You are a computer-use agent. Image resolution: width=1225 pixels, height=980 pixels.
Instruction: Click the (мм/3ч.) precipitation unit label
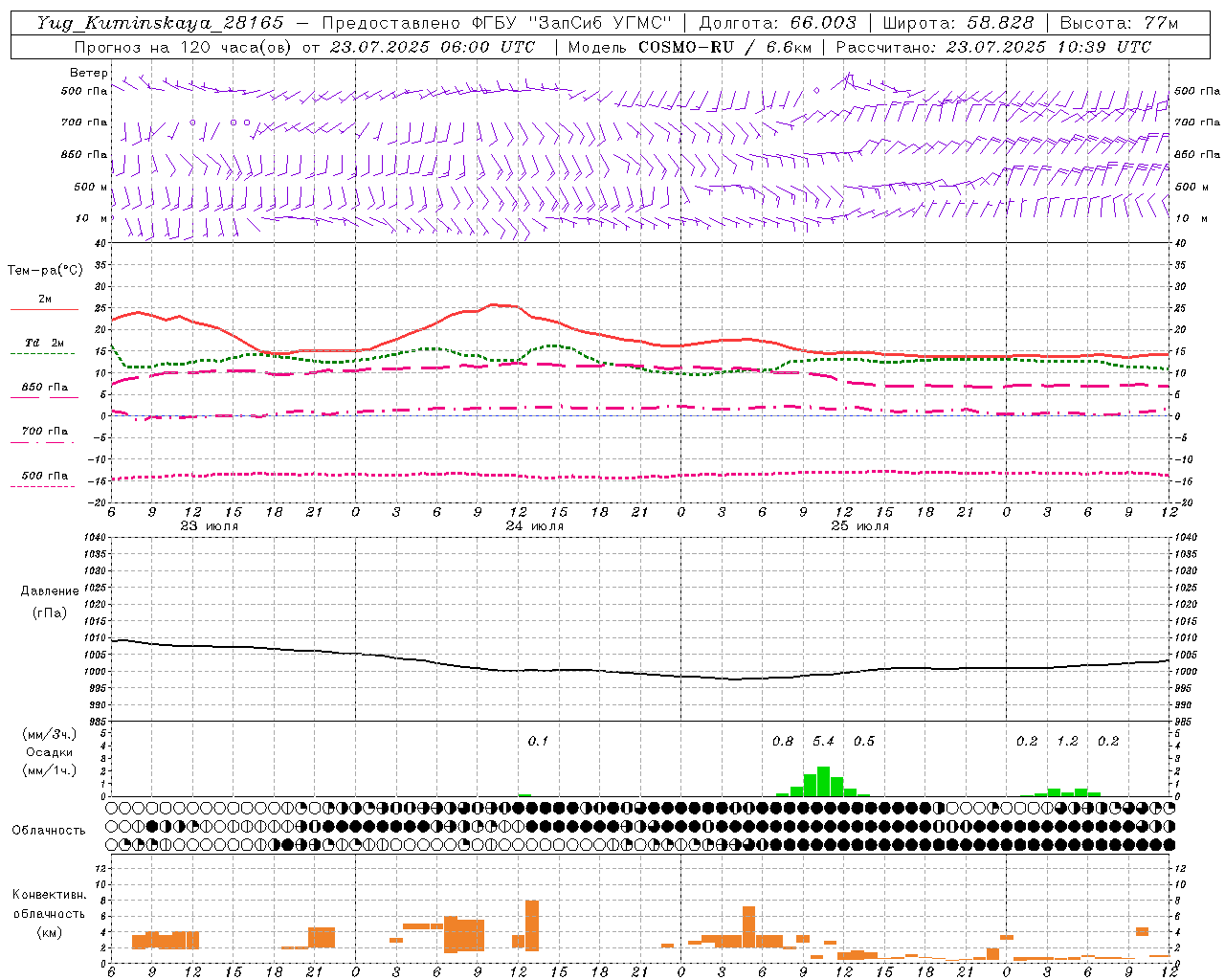[x=47, y=734]
